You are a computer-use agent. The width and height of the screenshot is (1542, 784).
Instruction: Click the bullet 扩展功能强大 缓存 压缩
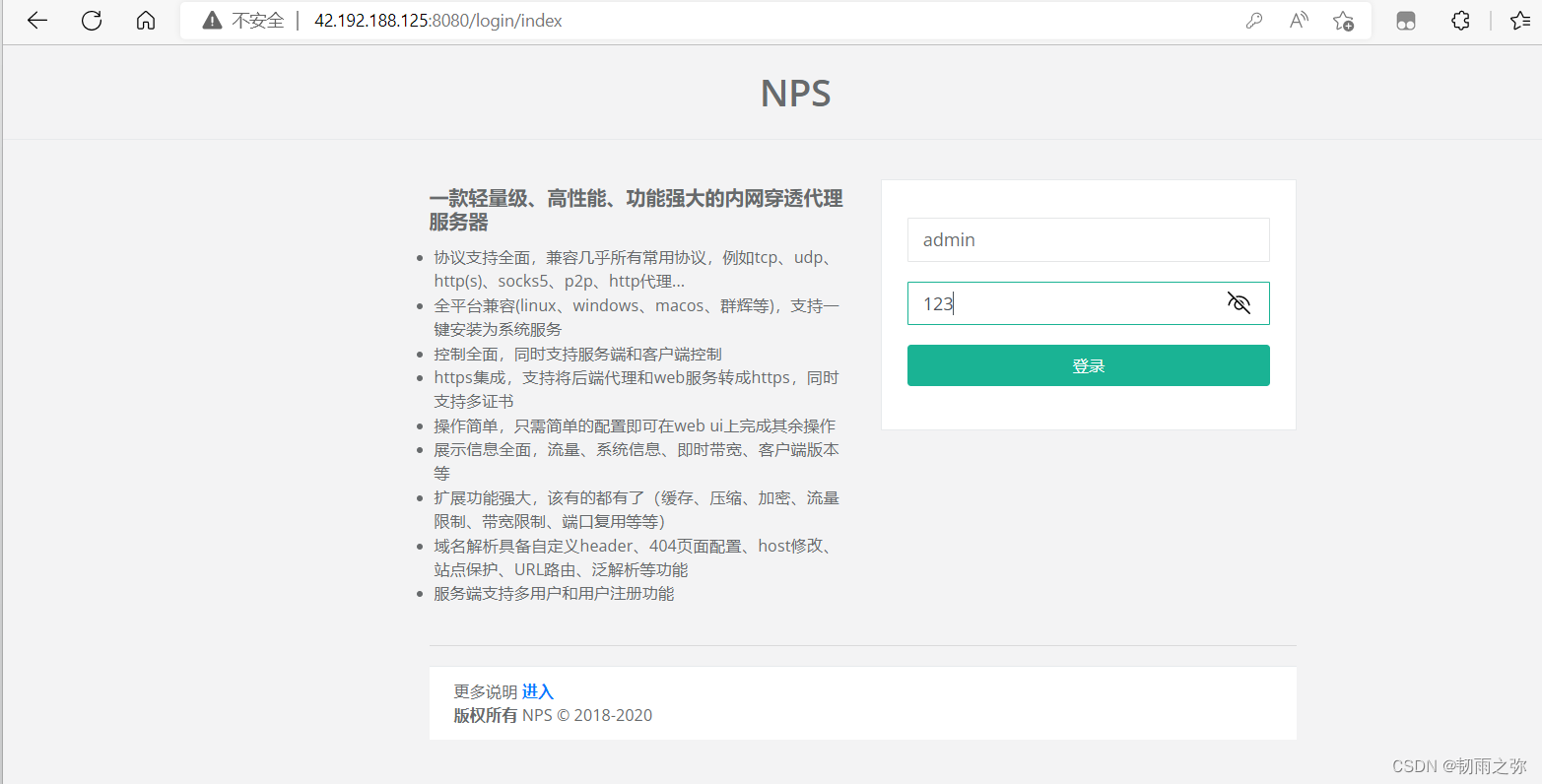(x=637, y=509)
